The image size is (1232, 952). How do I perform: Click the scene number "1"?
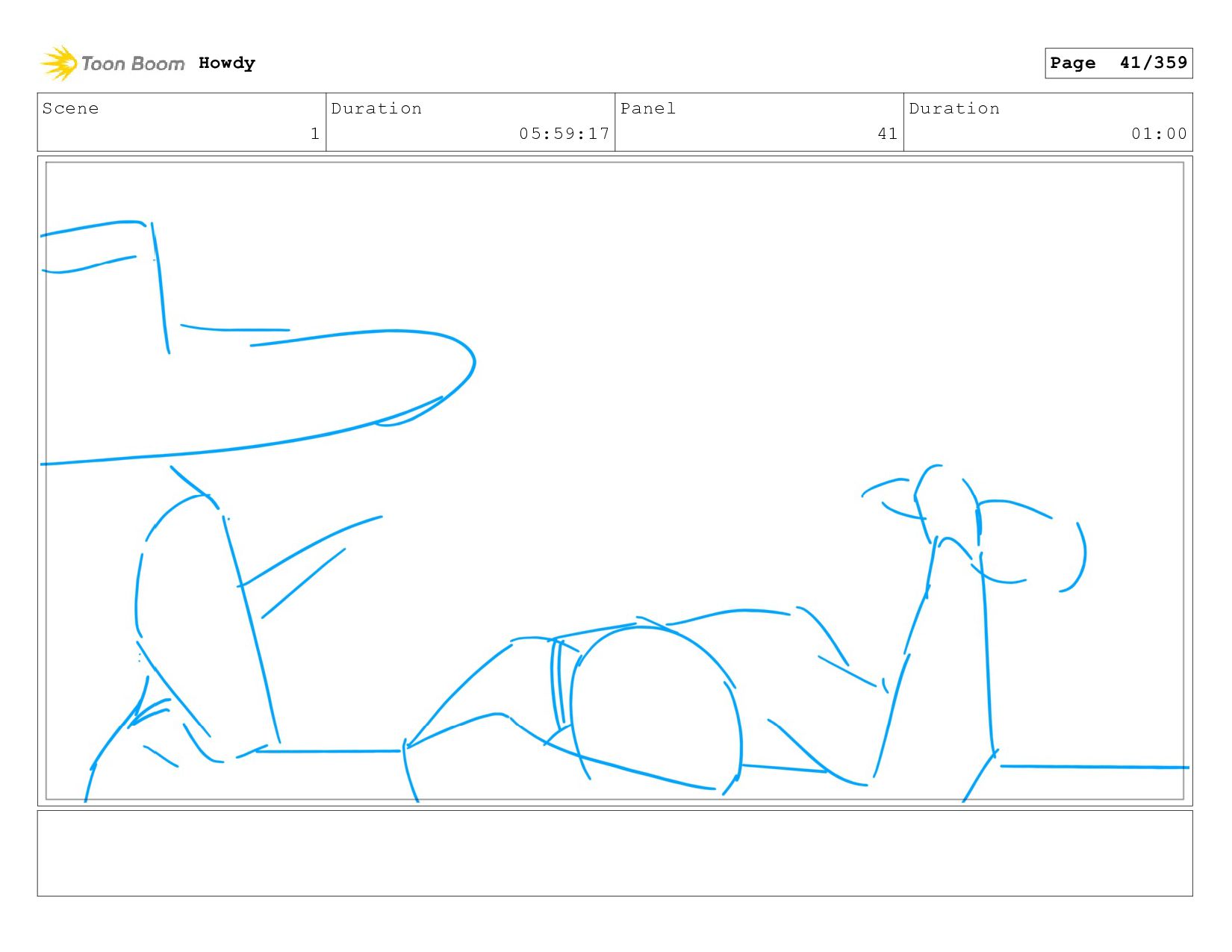coord(315,134)
